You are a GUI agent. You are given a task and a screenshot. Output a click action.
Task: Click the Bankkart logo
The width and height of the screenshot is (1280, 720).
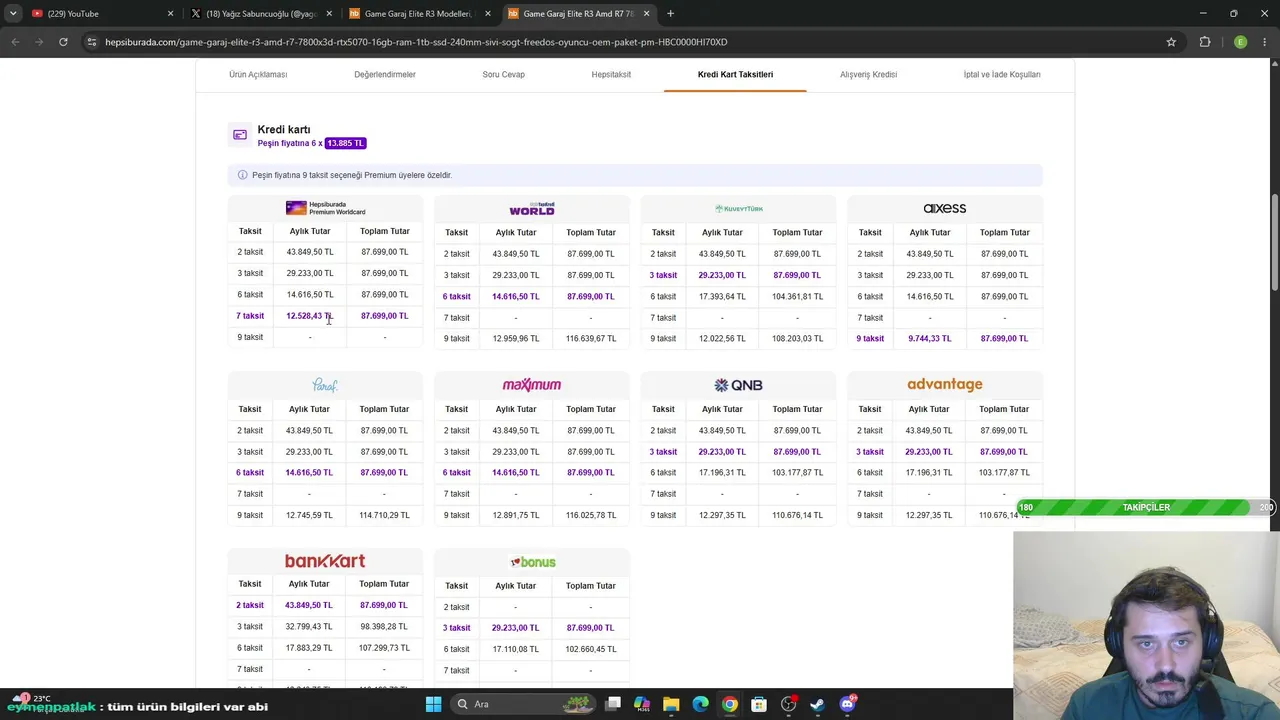click(x=325, y=561)
